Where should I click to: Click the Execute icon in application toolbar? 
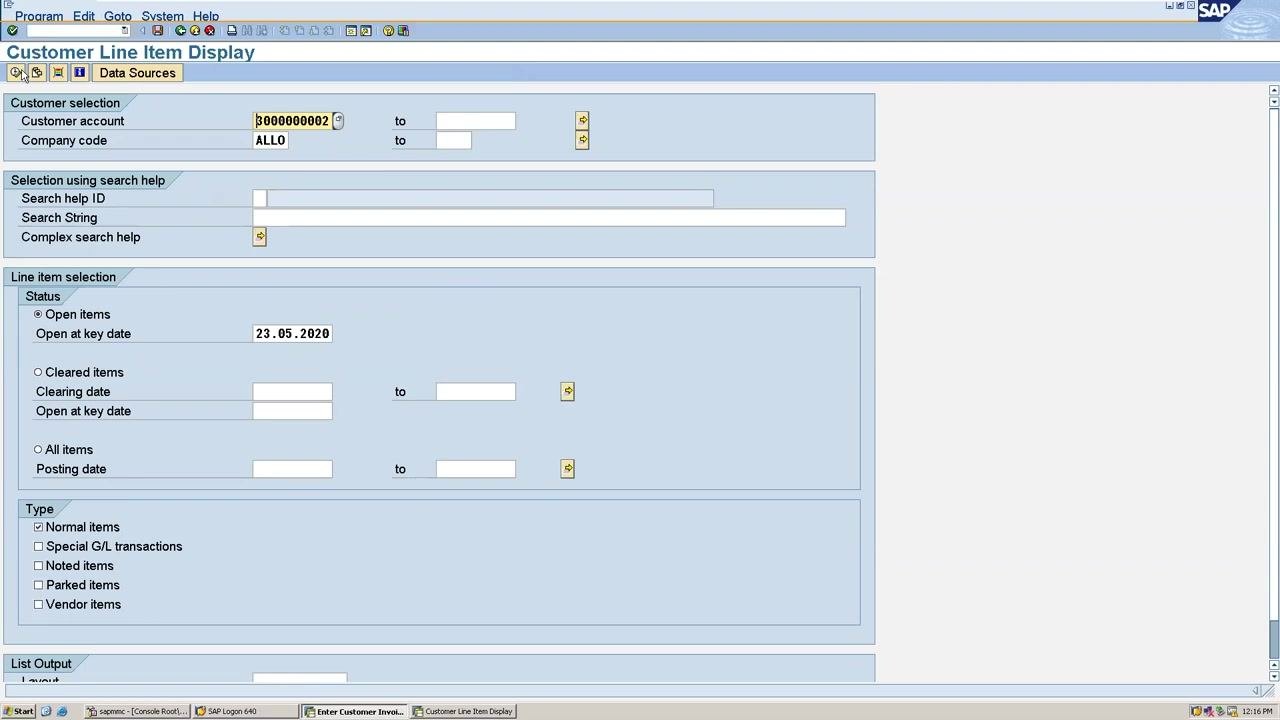click(x=15, y=73)
